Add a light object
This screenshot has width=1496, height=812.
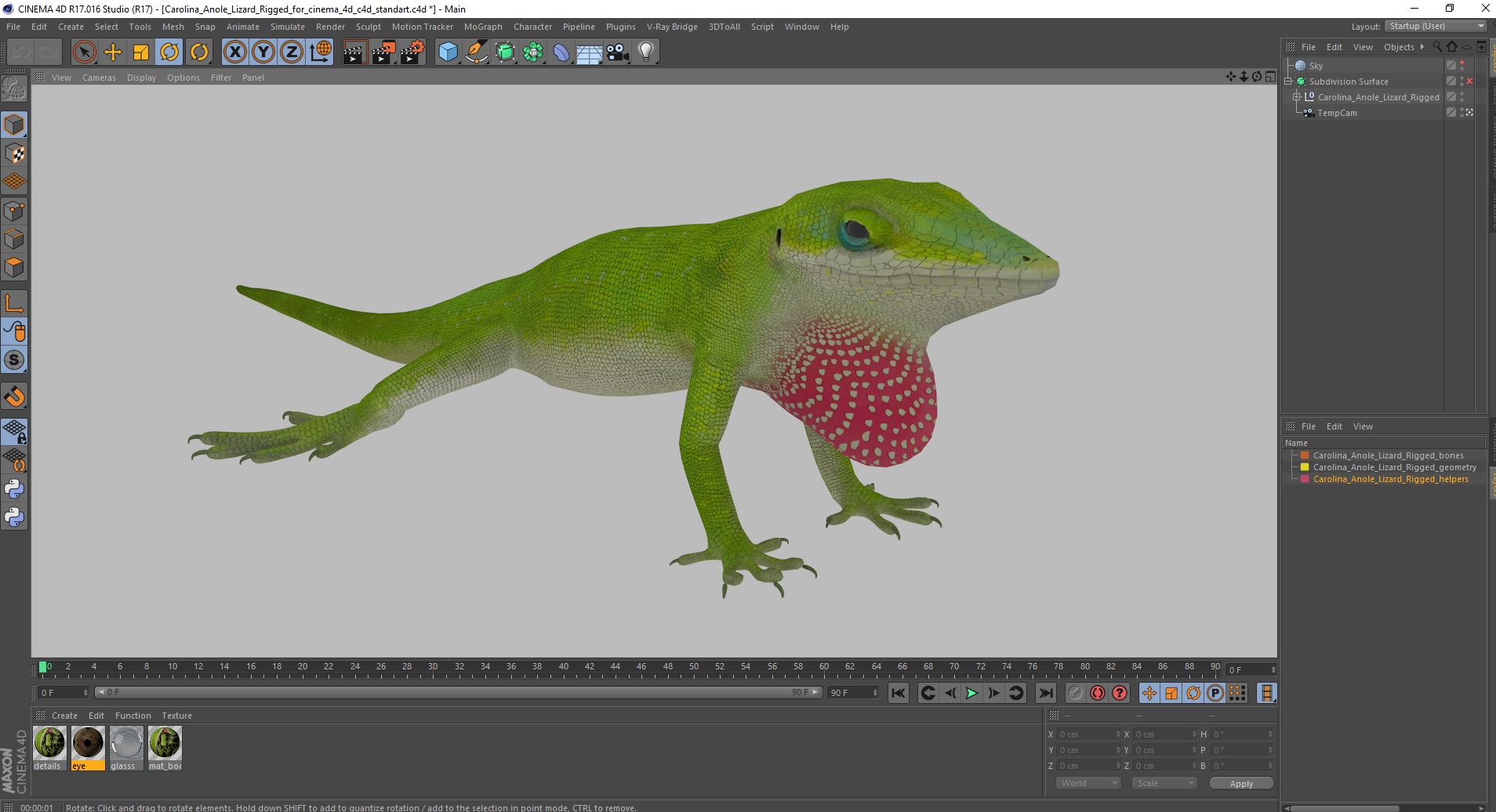646,53
